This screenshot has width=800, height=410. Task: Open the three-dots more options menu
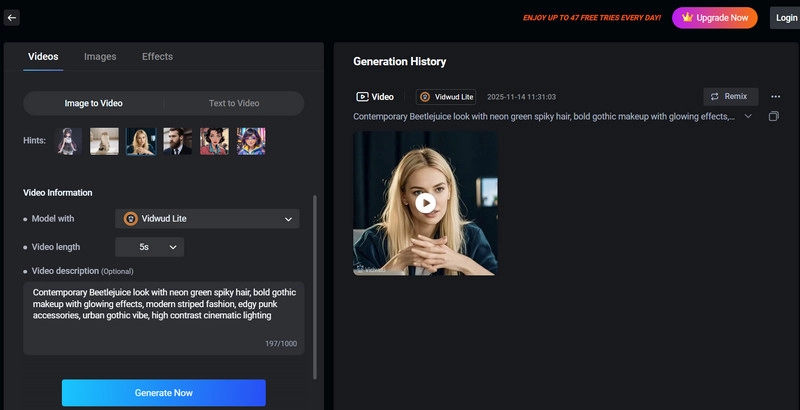(775, 97)
